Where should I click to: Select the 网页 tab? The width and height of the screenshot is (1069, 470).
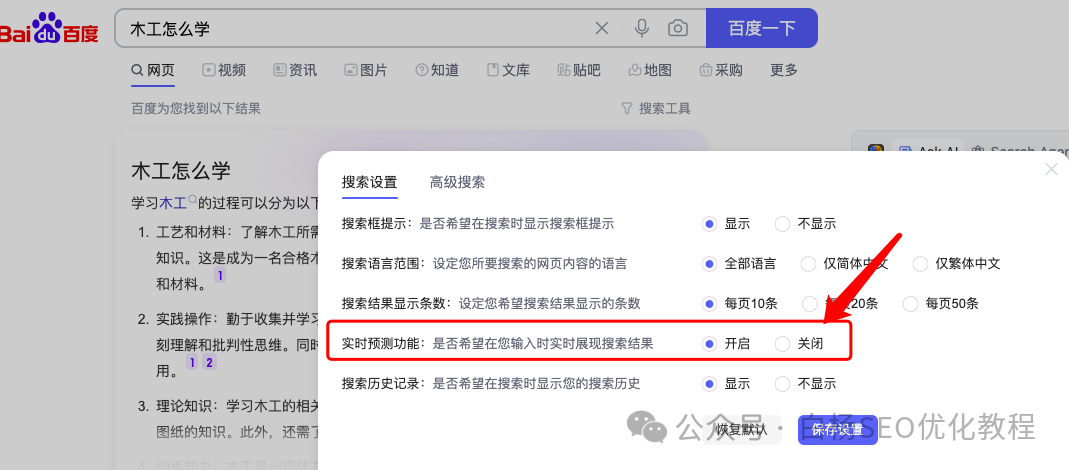pyautogui.click(x=153, y=70)
